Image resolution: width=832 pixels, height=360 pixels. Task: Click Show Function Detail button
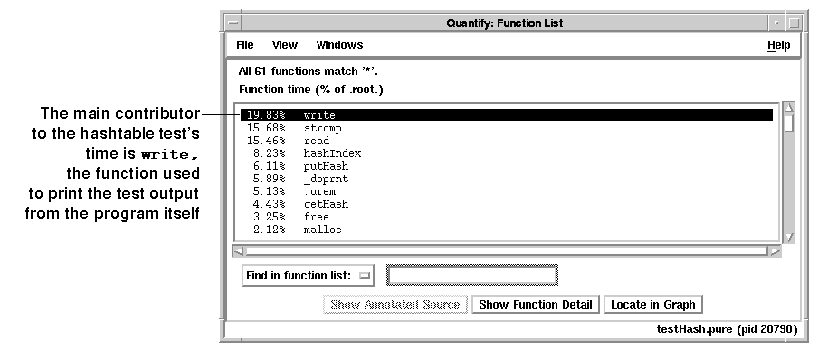[535, 305]
